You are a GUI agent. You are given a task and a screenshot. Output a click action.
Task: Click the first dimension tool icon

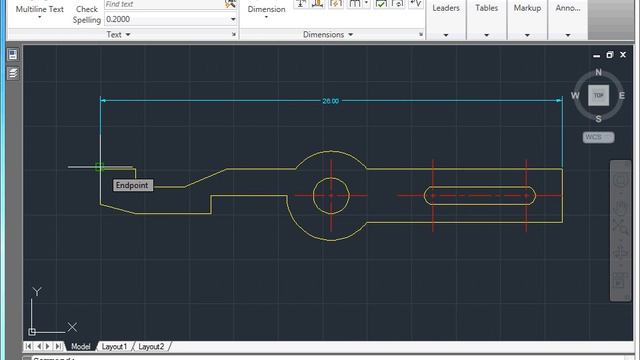point(301,4)
